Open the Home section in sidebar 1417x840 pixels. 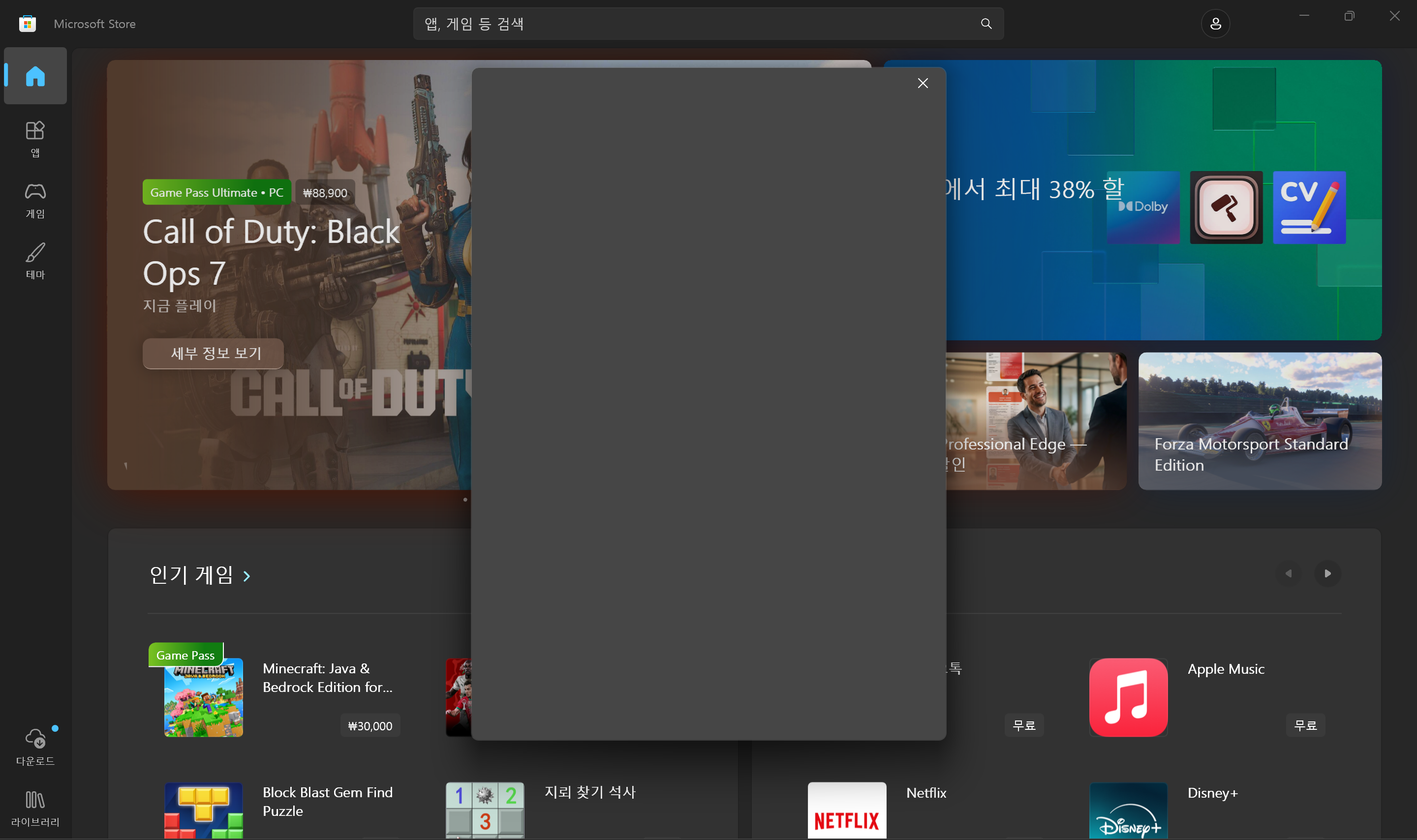pyautogui.click(x=35, y=76)
